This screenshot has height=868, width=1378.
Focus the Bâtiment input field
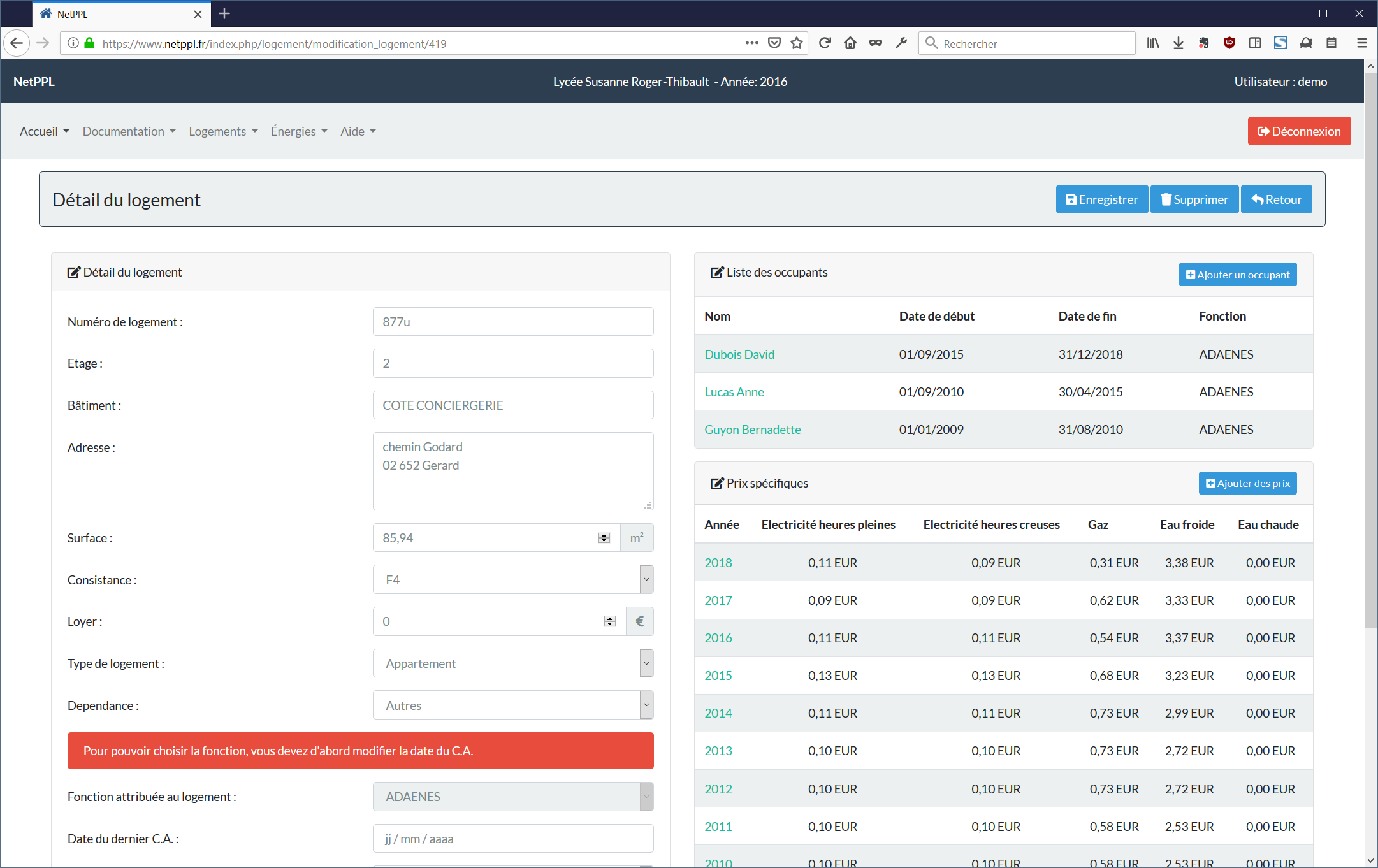[x=512, y=405]
